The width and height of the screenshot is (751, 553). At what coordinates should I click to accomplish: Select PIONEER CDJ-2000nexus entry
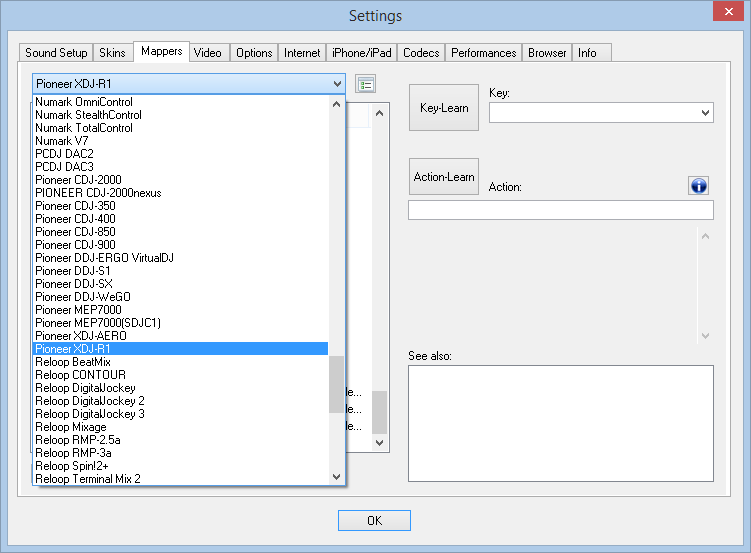[x=181, y=193]
